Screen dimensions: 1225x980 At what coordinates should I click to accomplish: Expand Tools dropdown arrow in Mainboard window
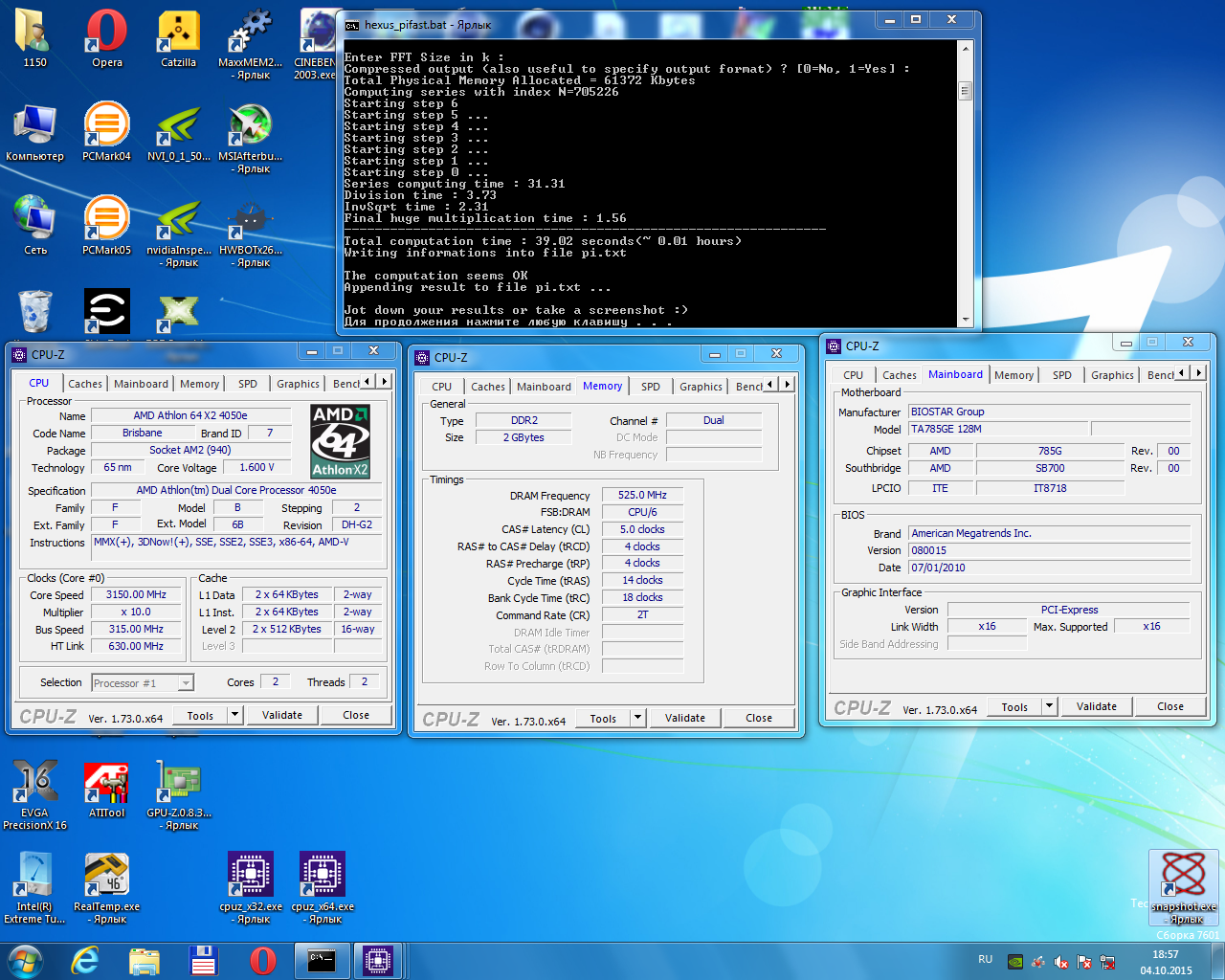(x=1049, y=706)
